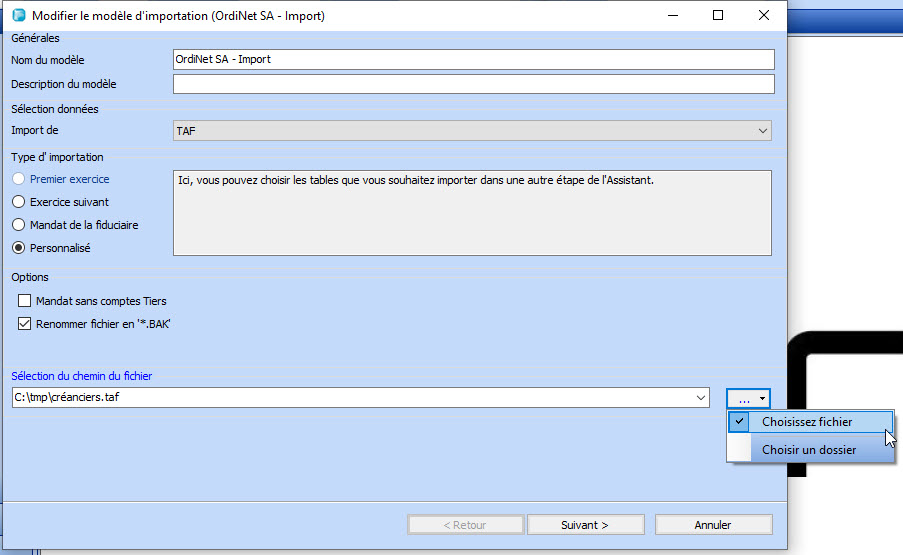Screen dimensions: 903x555
Task: Maximize the import model dialog window
Action: [x=717, y=16]
